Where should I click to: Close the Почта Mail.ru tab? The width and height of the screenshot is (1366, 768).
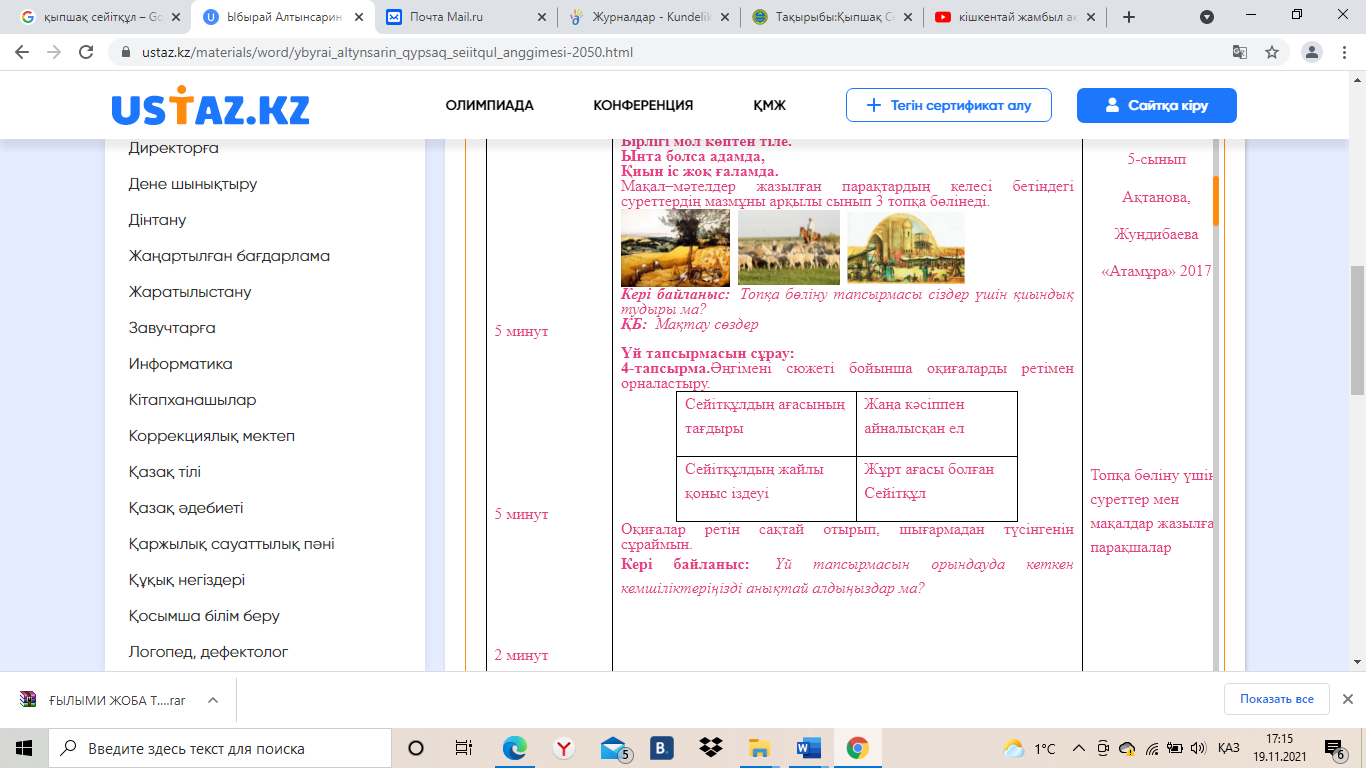click(543, 17)
